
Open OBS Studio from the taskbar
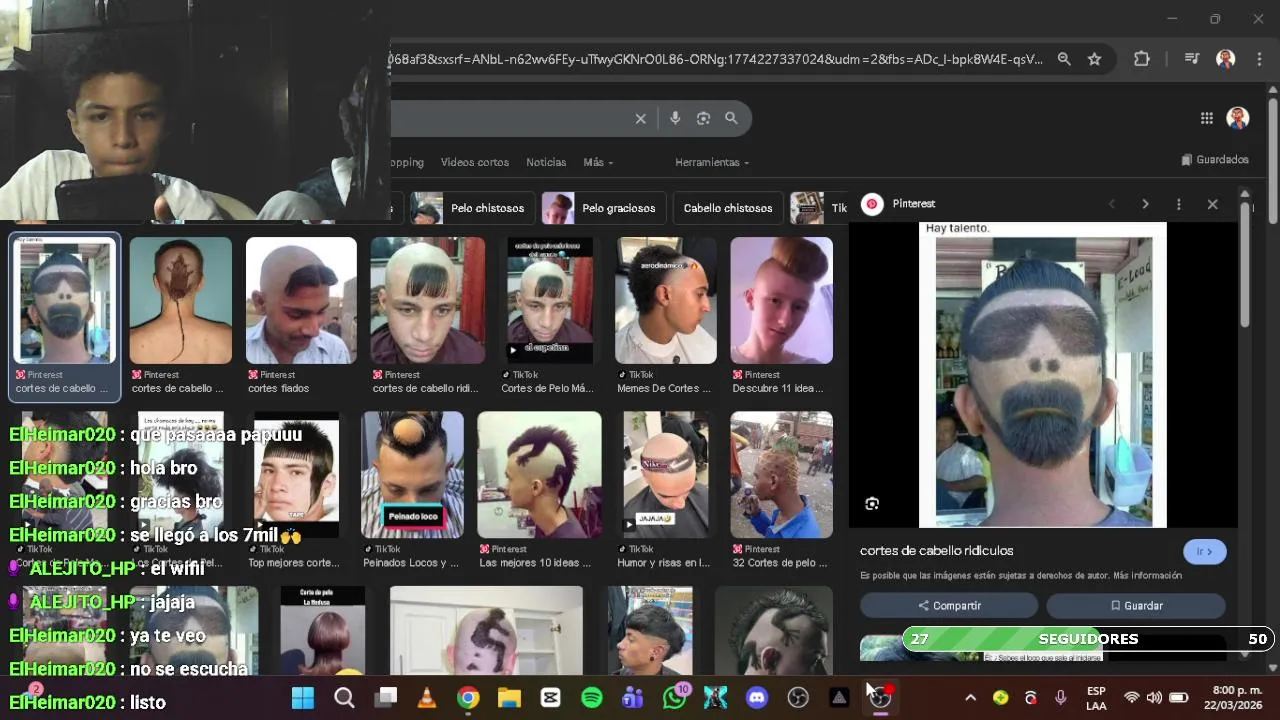pyautogui.click(x=798, y=697)
